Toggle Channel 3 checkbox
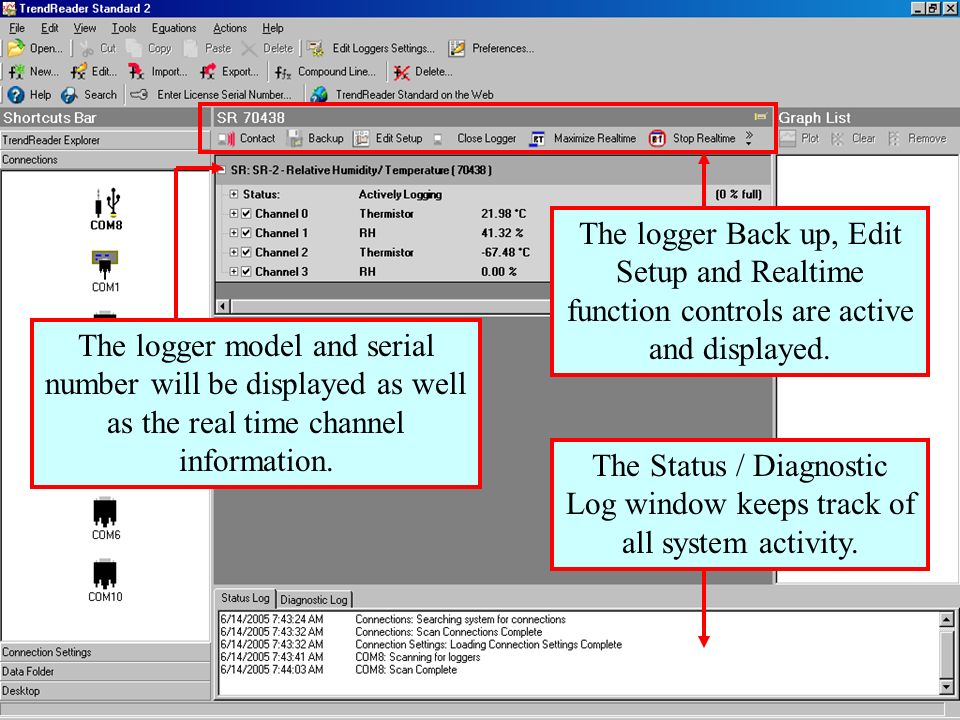Screen dimensions: 960x720 [x=246, y=272]
